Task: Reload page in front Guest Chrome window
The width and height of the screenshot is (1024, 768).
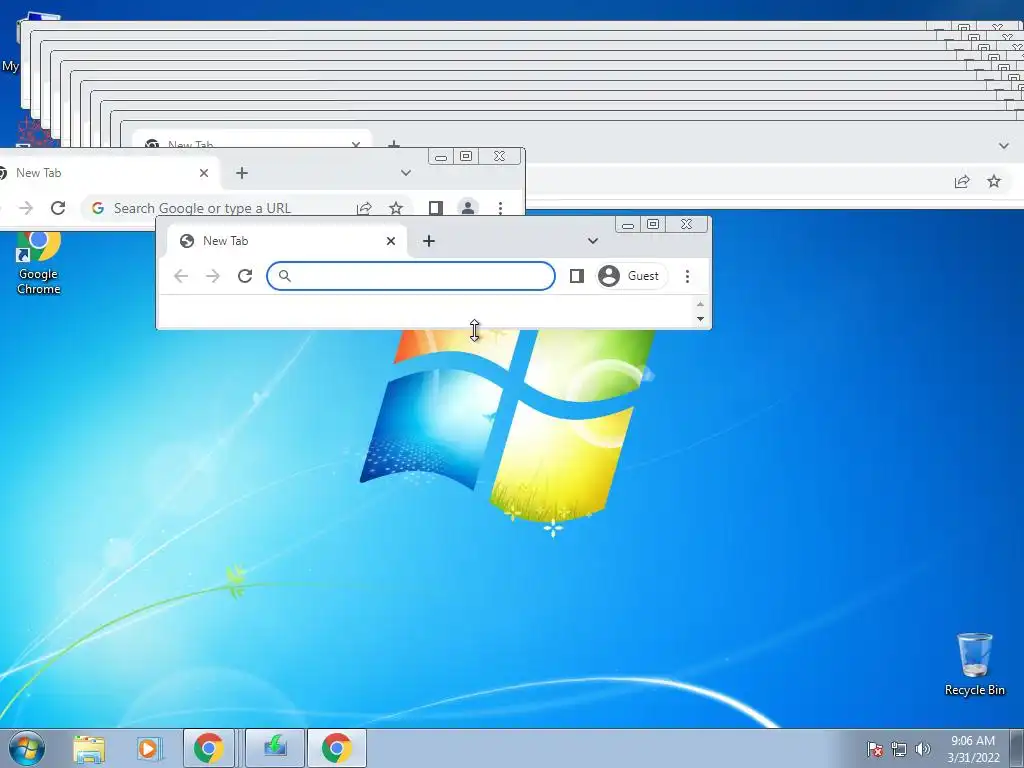Action: pyautogui.click(x=245, y=276)
